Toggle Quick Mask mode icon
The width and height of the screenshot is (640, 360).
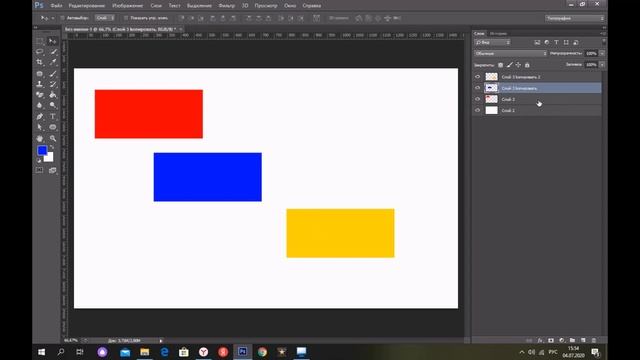point(40,170)
